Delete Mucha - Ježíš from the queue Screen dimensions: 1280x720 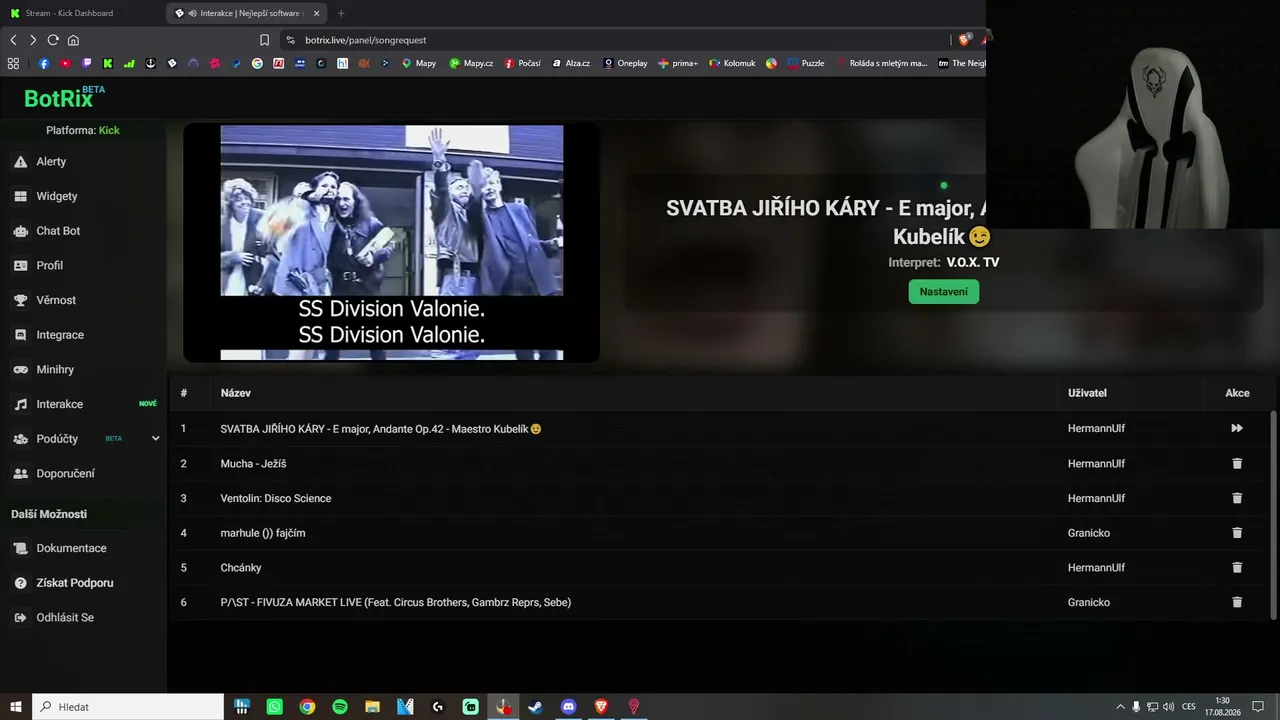(x=1237, y=464)
